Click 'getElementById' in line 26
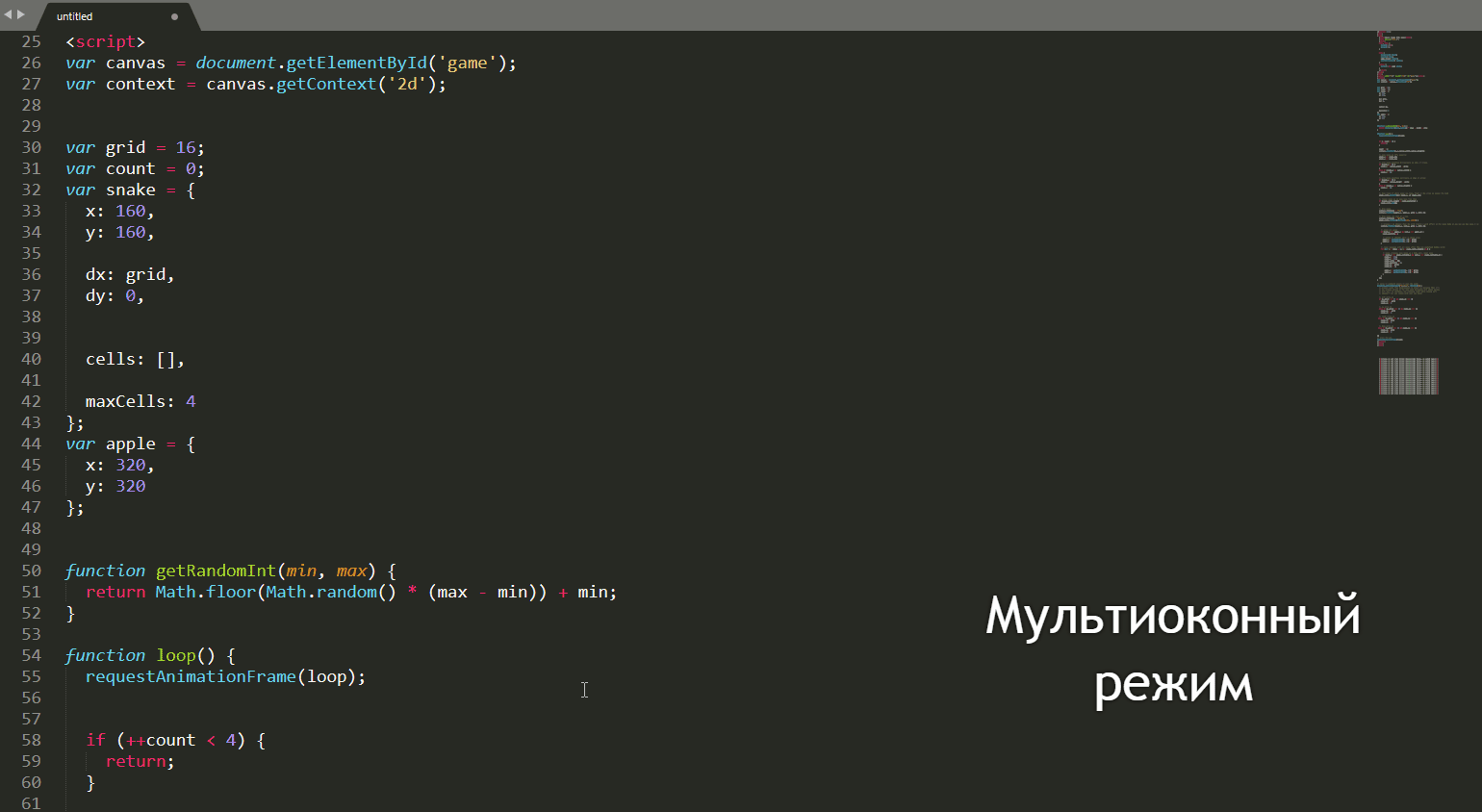The width and height of the screenshot is (1482, 812). pyautogui.click(x=356, y=63)
